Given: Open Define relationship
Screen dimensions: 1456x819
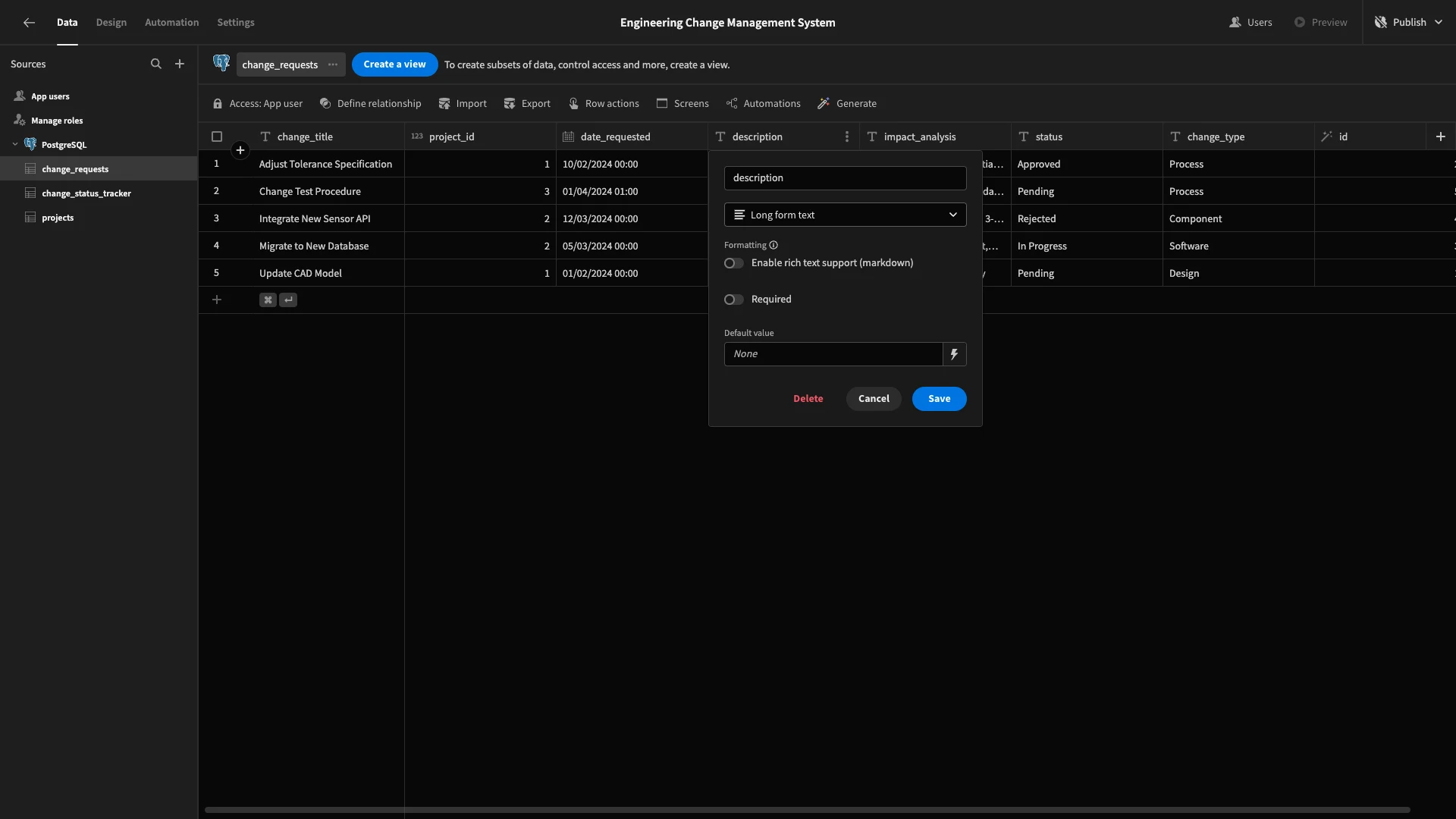Looking at the screenshot, I should pos(370,104).
